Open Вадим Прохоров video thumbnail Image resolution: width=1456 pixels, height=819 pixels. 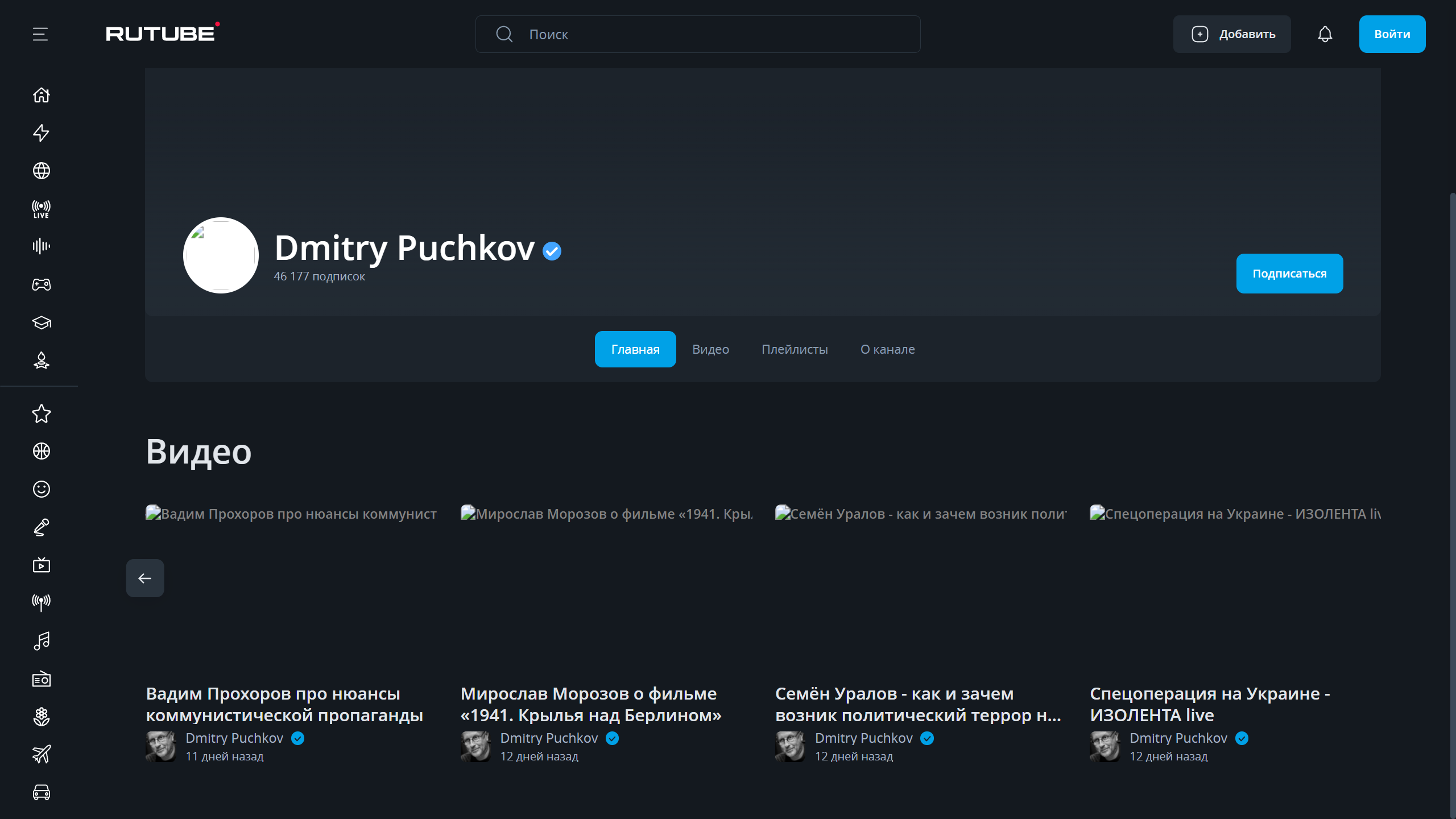point(291,586)
